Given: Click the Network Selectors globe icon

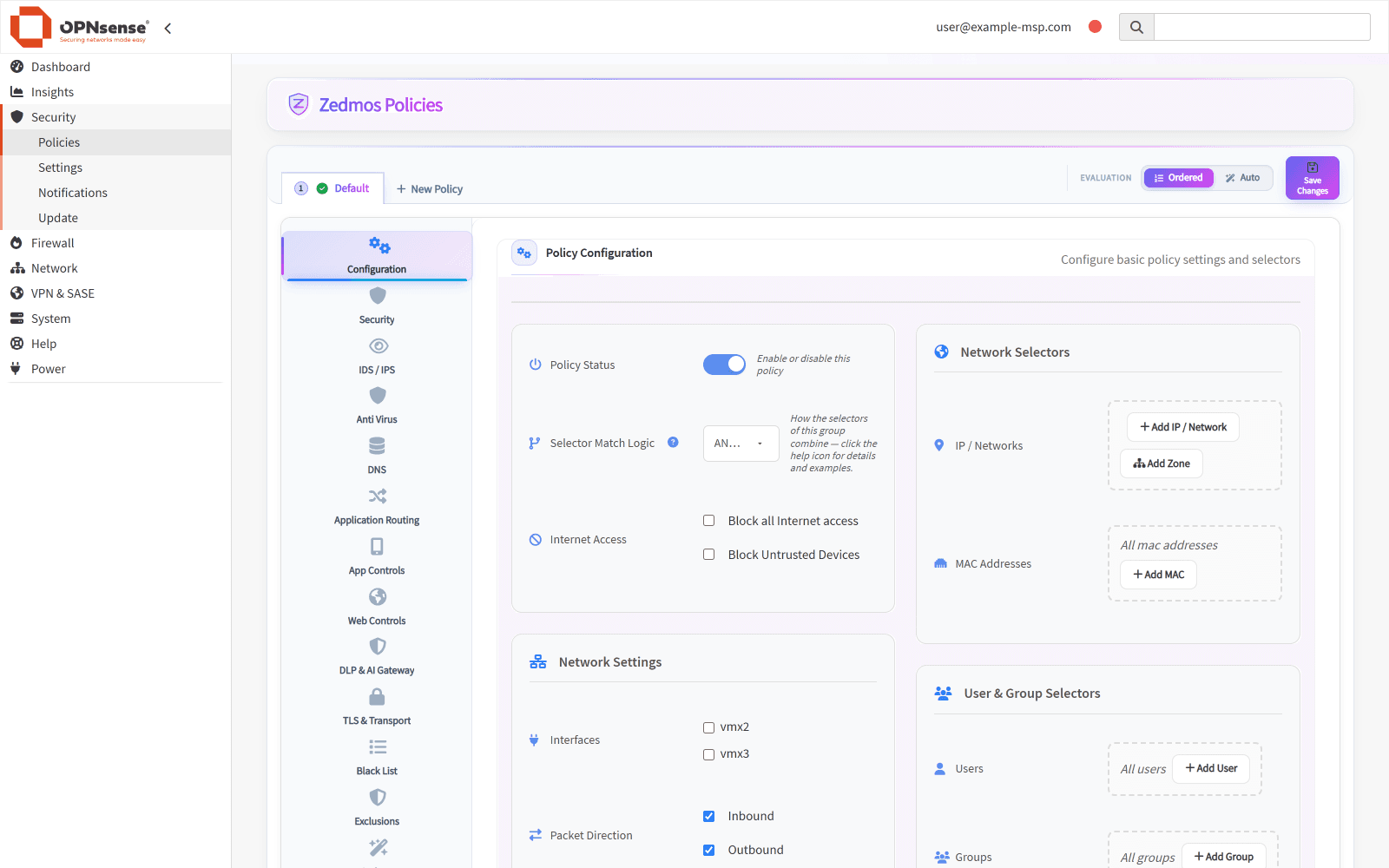Looking at the screenshot, I should coord(941,352).
